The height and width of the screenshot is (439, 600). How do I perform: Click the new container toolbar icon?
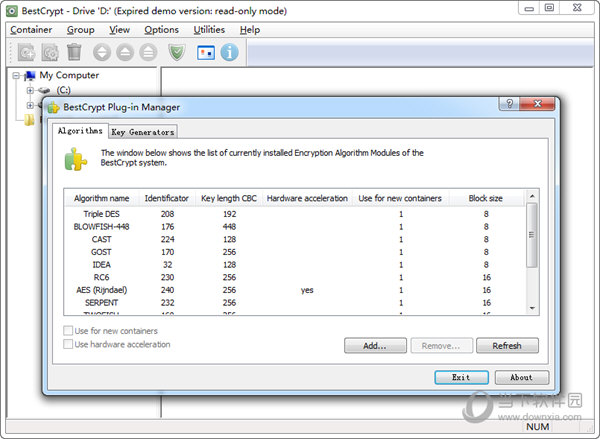[x=26, y=52]
